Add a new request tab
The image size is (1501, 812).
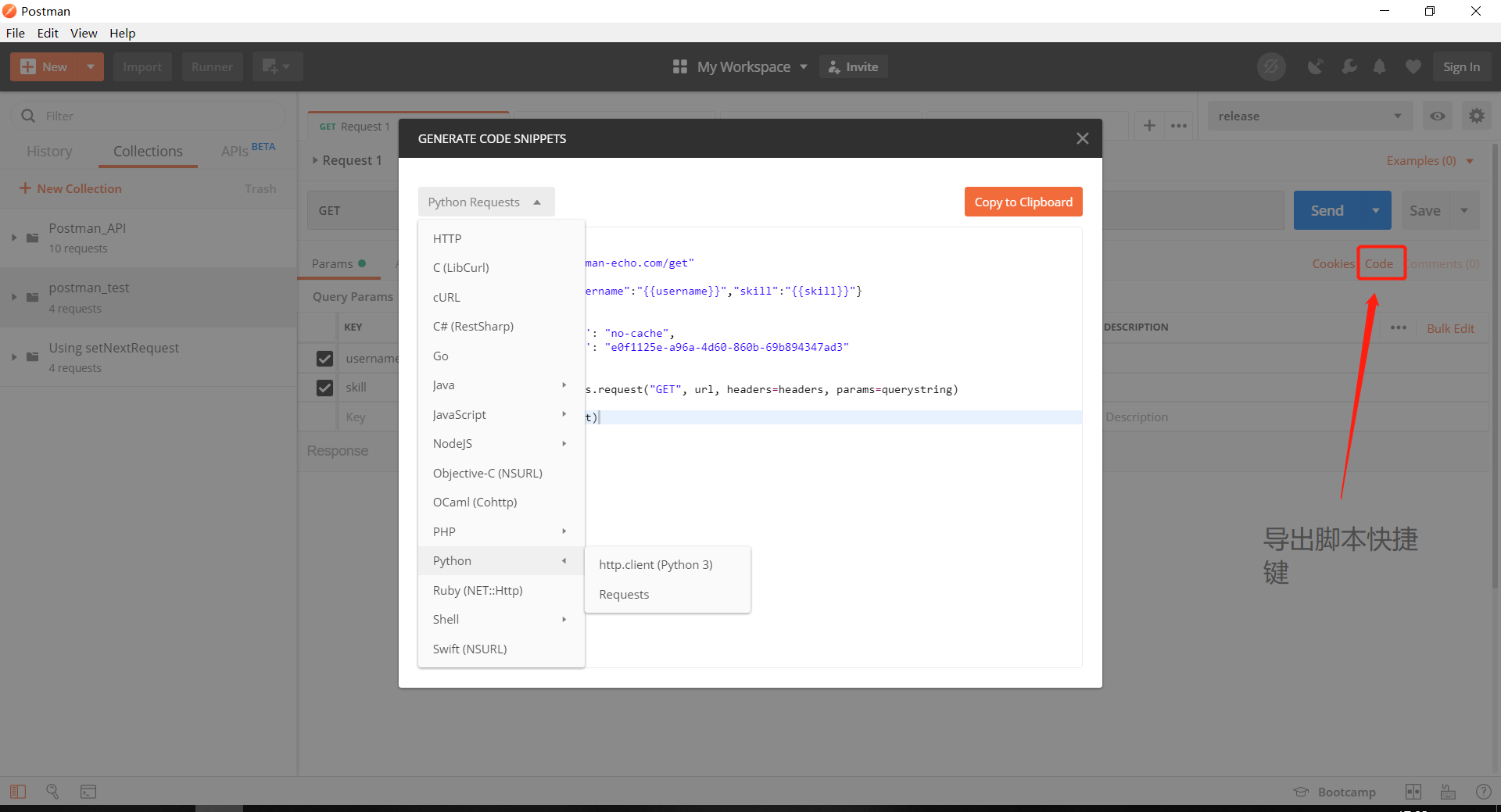[x=1149, y=125]
